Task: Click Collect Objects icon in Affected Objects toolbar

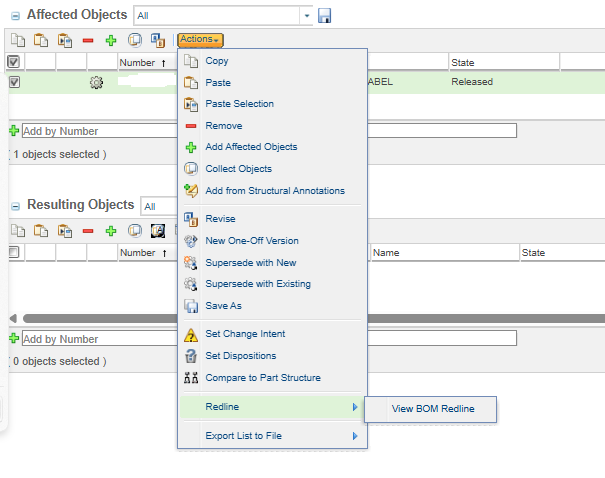Action: pos(134,40)
